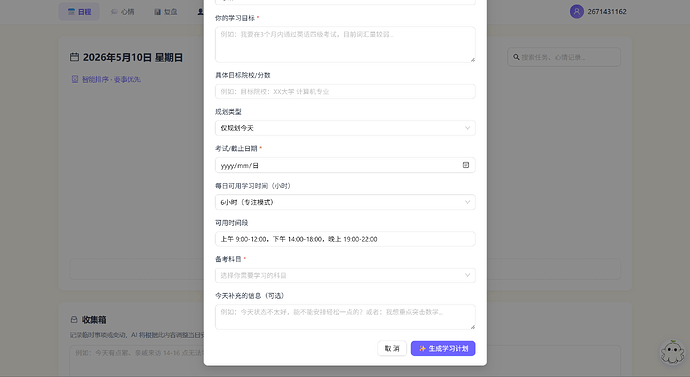Image resolution: width=690 pixels, height=377 pixels.
Task: Click the resize handle of the 今天补充的信息 text area
Action: (x=473, y=326)
